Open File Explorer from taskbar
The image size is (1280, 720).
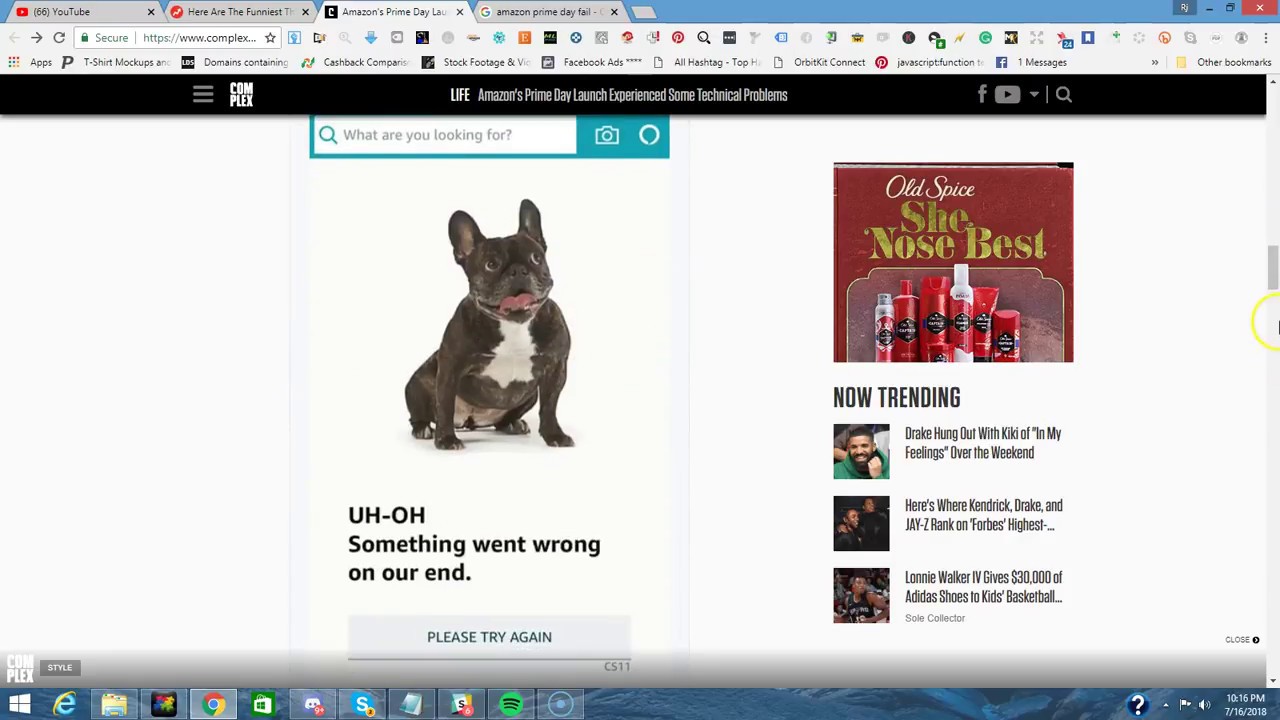[x=114, y=705]
